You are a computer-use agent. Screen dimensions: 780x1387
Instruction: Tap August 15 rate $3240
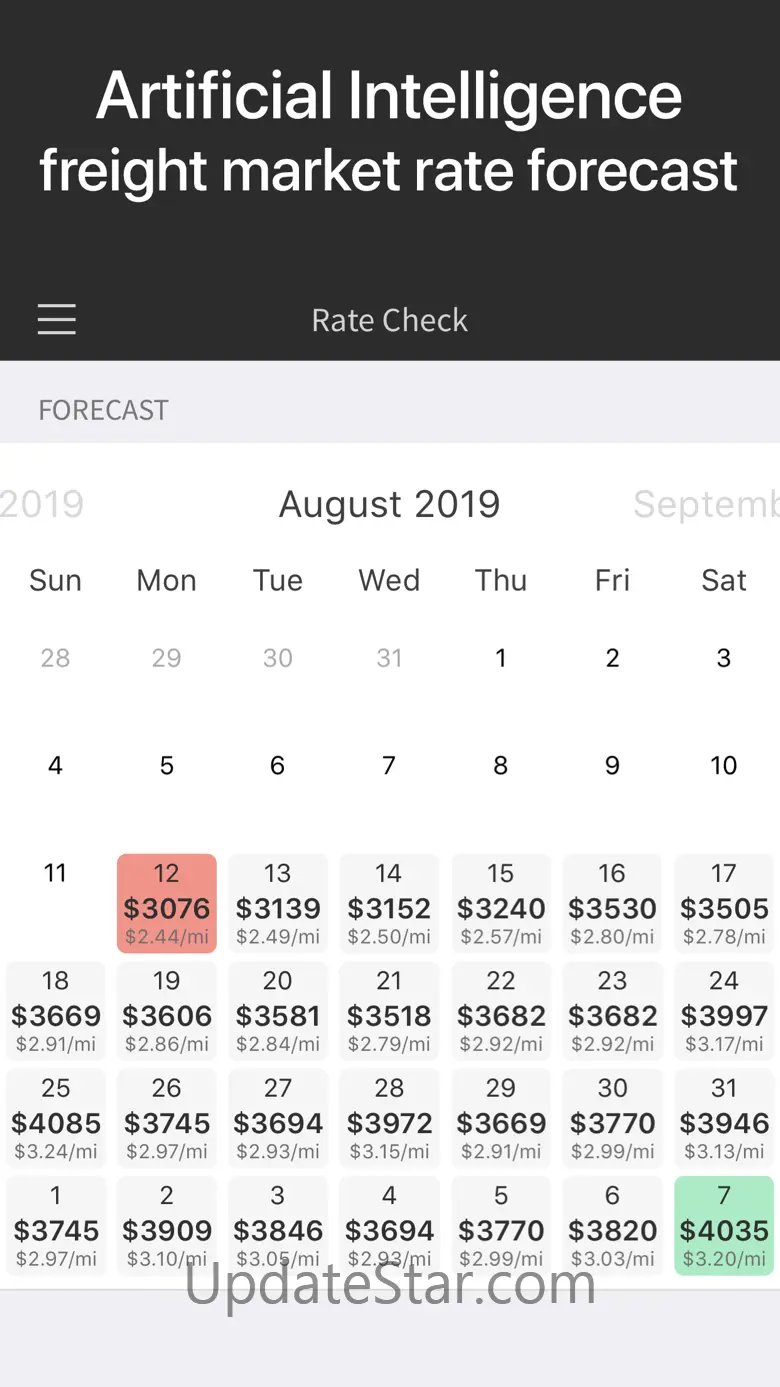coord(501,904)
